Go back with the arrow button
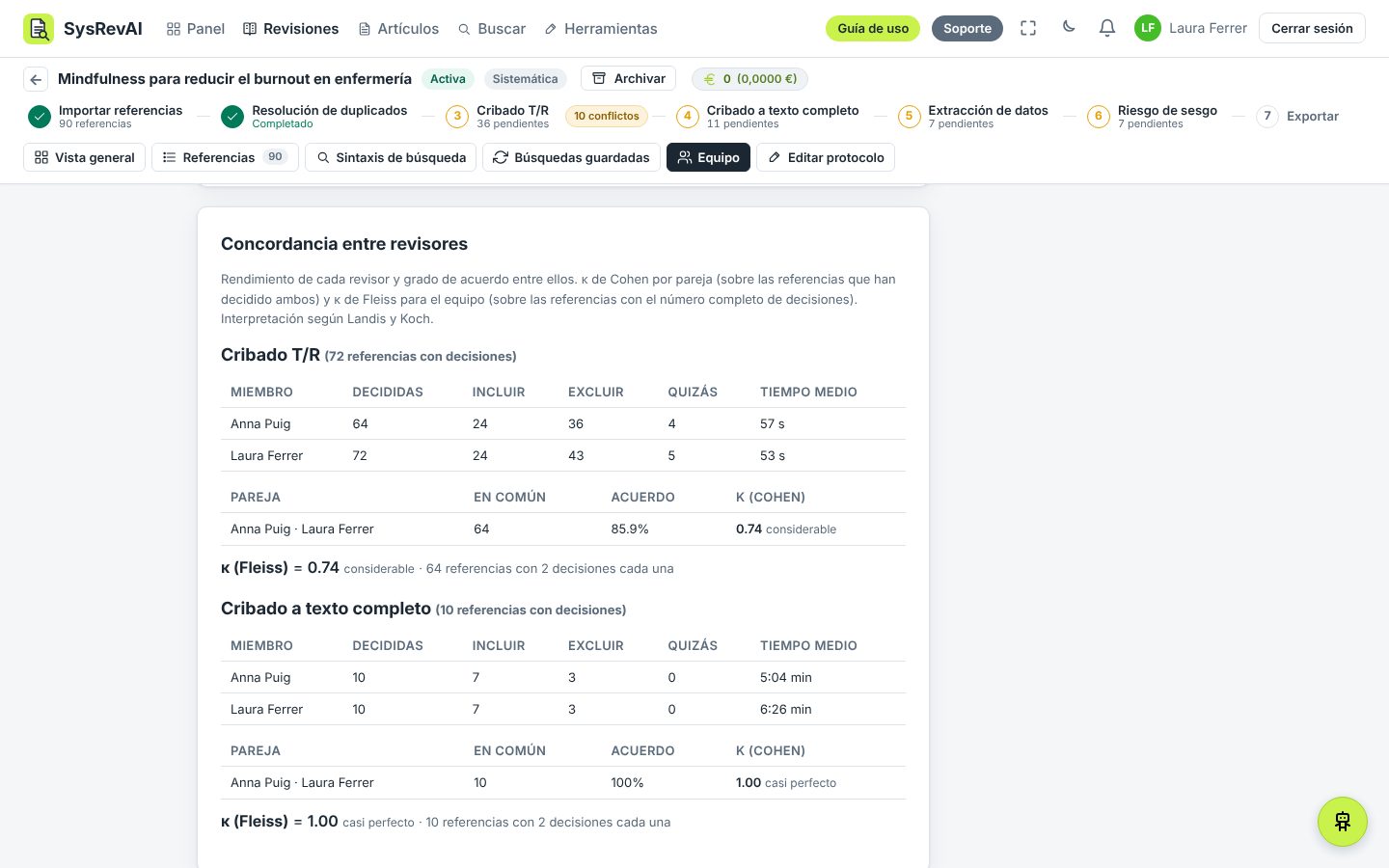 click(36, 79)
